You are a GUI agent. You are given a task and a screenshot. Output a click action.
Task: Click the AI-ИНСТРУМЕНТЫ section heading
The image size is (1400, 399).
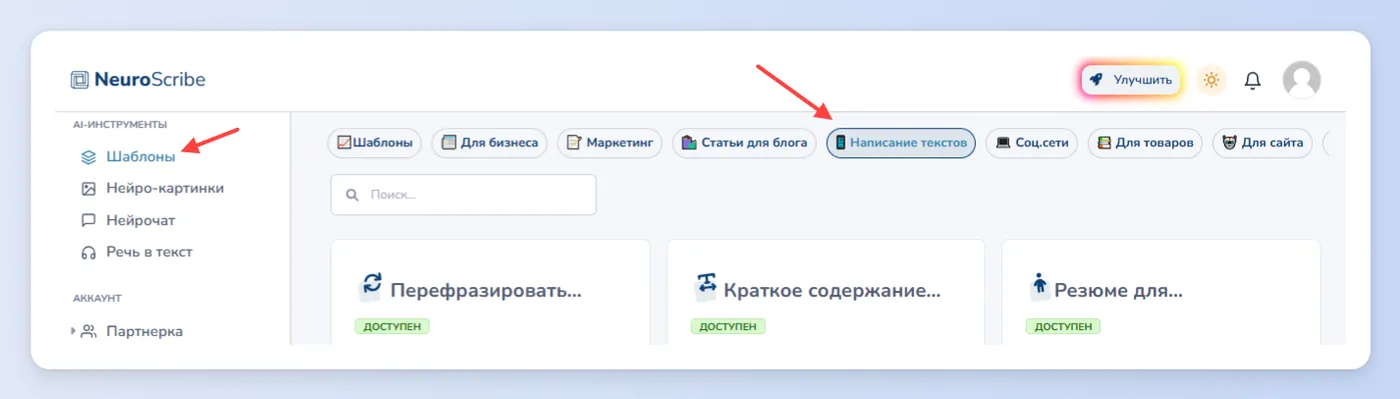click(120, 125)
